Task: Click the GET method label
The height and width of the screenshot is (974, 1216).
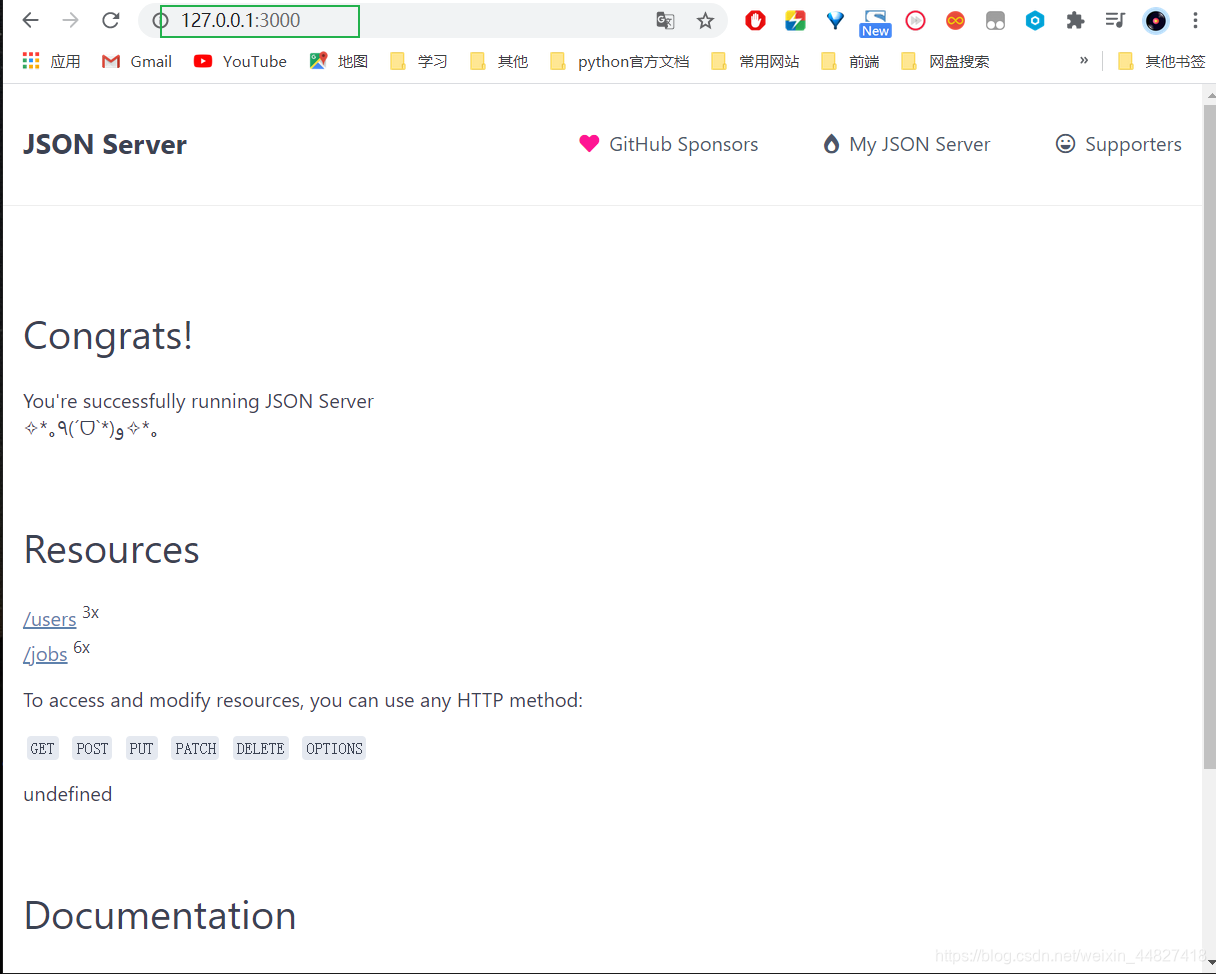Action: click(x=43, y=748)
